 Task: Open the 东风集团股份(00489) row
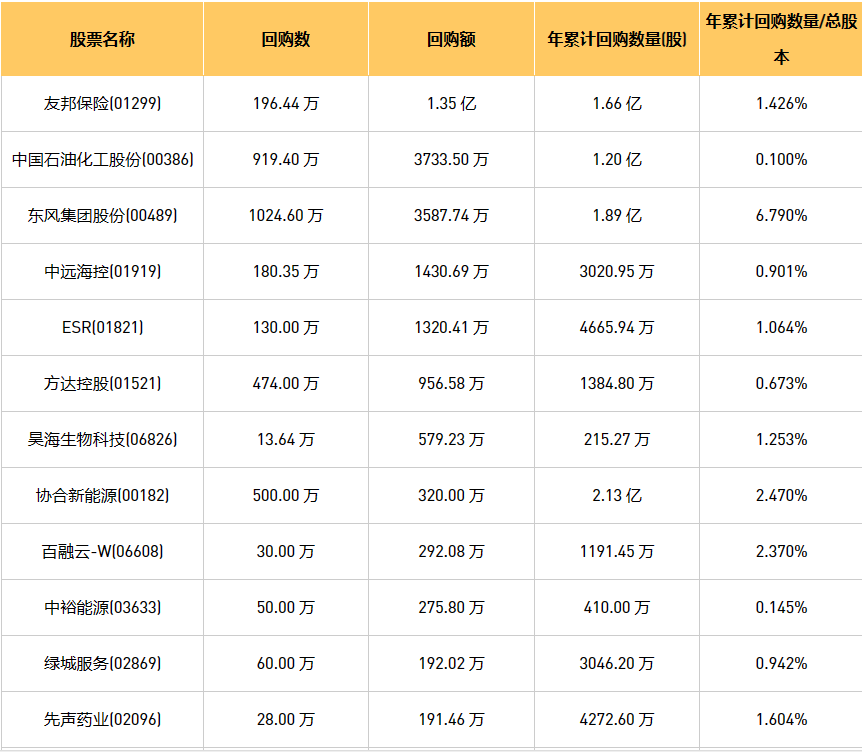pos(102,215)
